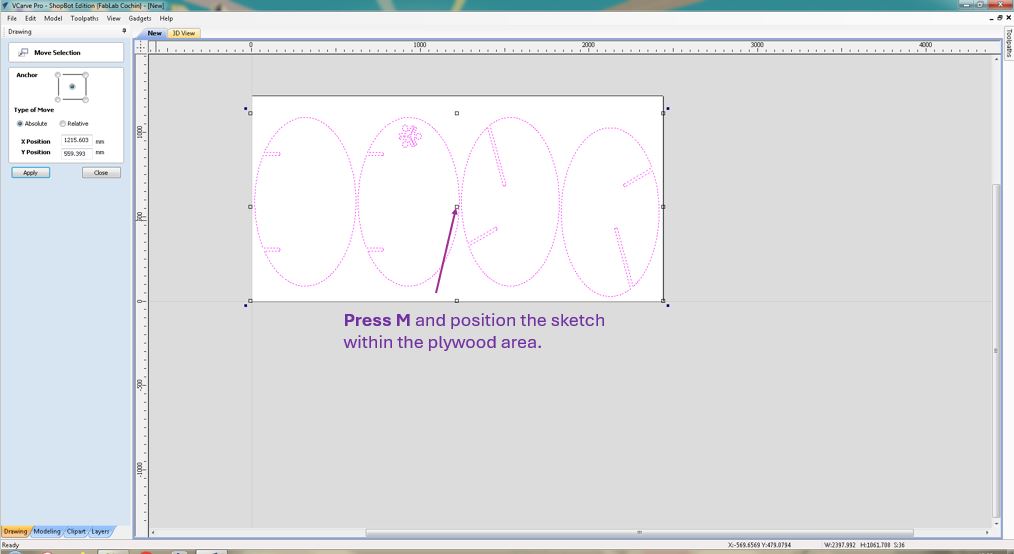Choose Absolute type of move
The height and width of the screenshot is (554, 1014).
click(x=32, y=123)
